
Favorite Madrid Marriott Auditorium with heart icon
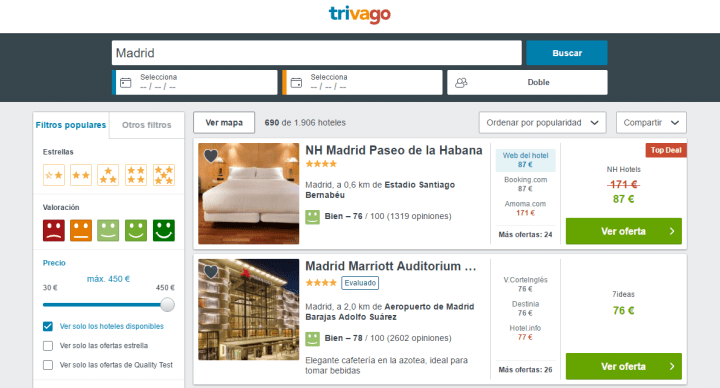coord(211,272)
